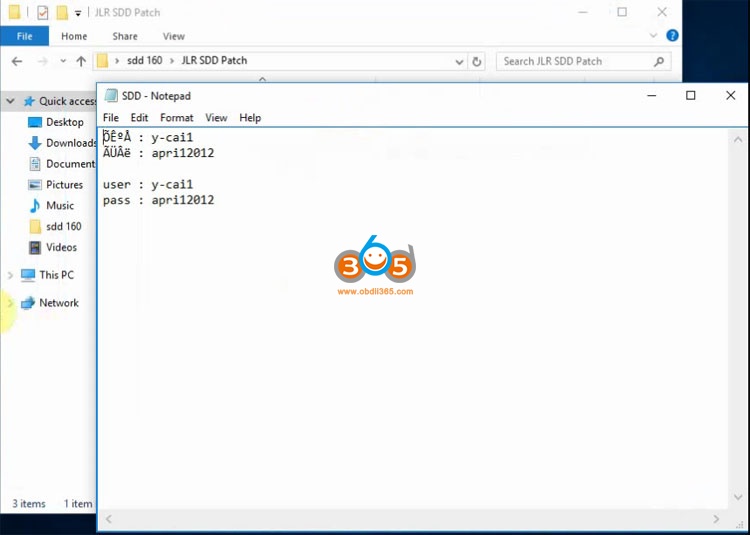Click 'sdd 160' in address breadcrumb
This screenshot has height=535, width=750.
click(x=144, y=61)
